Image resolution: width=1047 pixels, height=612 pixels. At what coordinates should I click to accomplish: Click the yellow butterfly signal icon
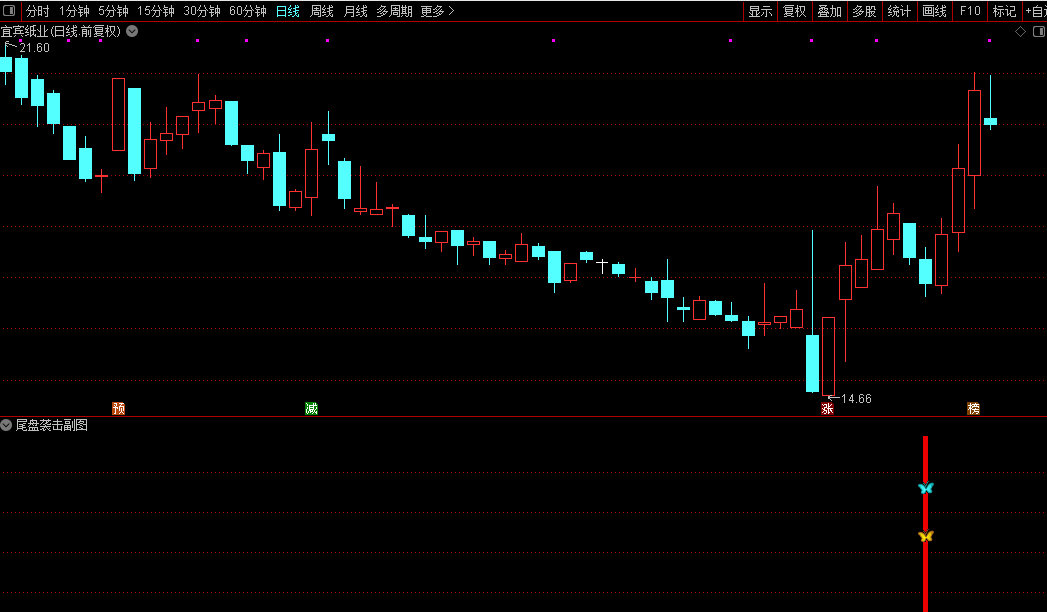point(925,536)
